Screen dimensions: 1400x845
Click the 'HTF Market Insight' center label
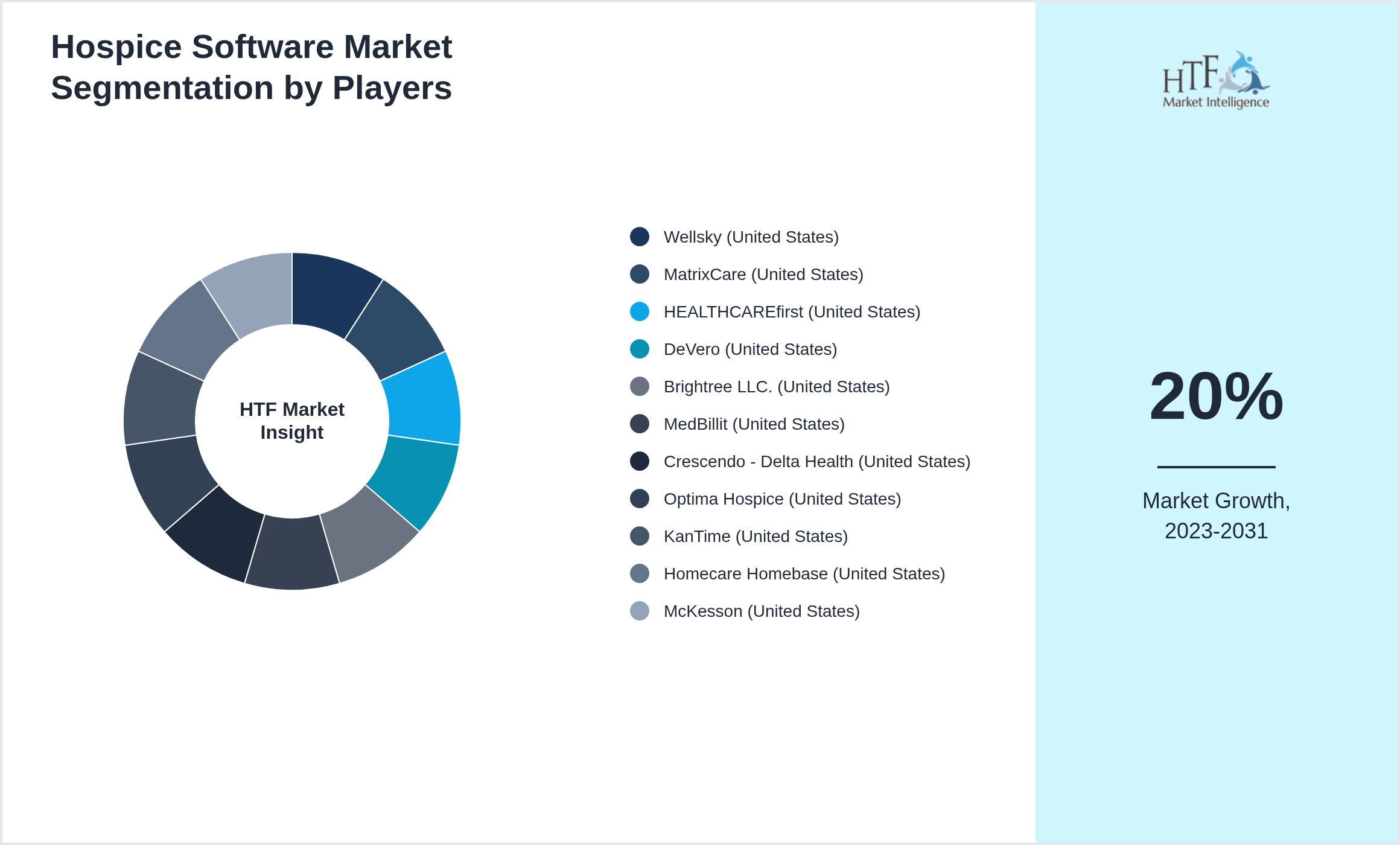(292, 421)
